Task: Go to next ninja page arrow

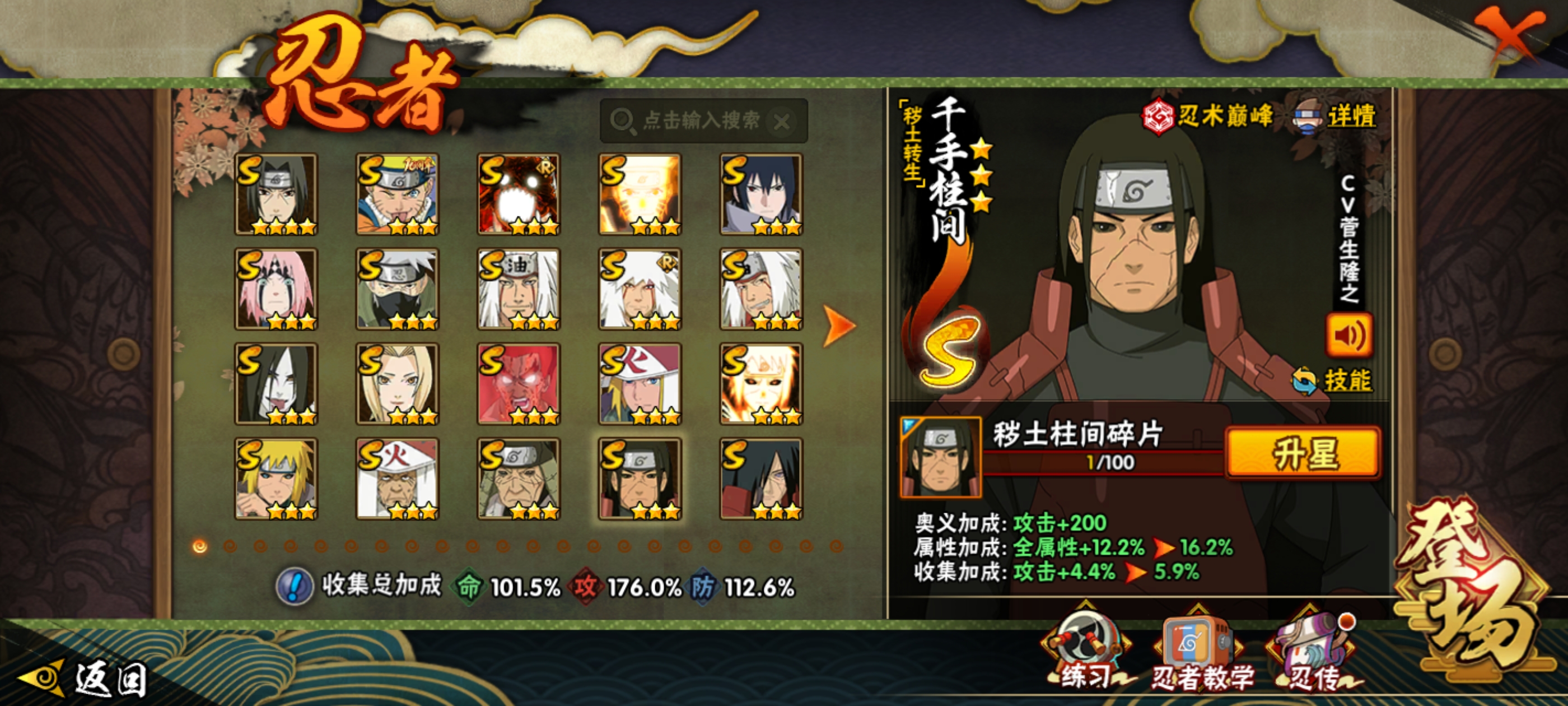Action: click(838, 326)
